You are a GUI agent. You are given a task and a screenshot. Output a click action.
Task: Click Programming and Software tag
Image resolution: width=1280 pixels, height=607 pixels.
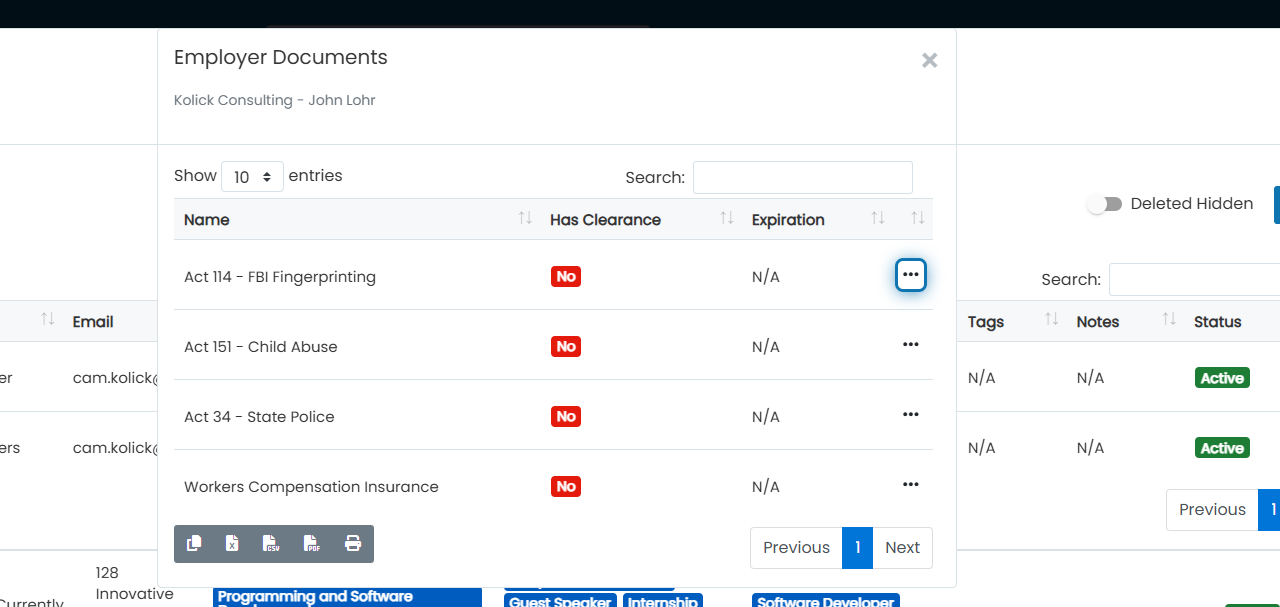click(347, 597)
